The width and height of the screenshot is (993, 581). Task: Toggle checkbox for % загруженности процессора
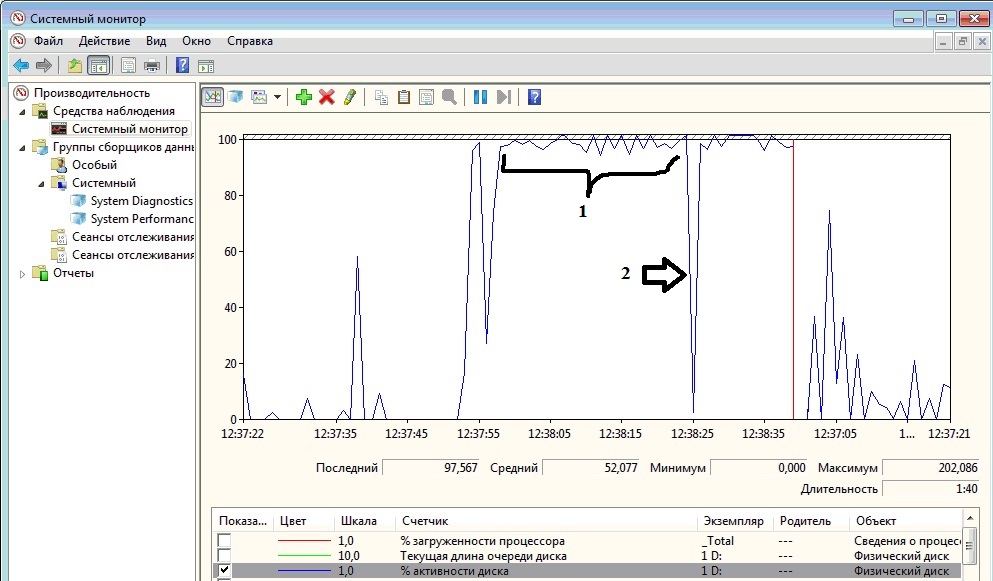coord(224,540)
